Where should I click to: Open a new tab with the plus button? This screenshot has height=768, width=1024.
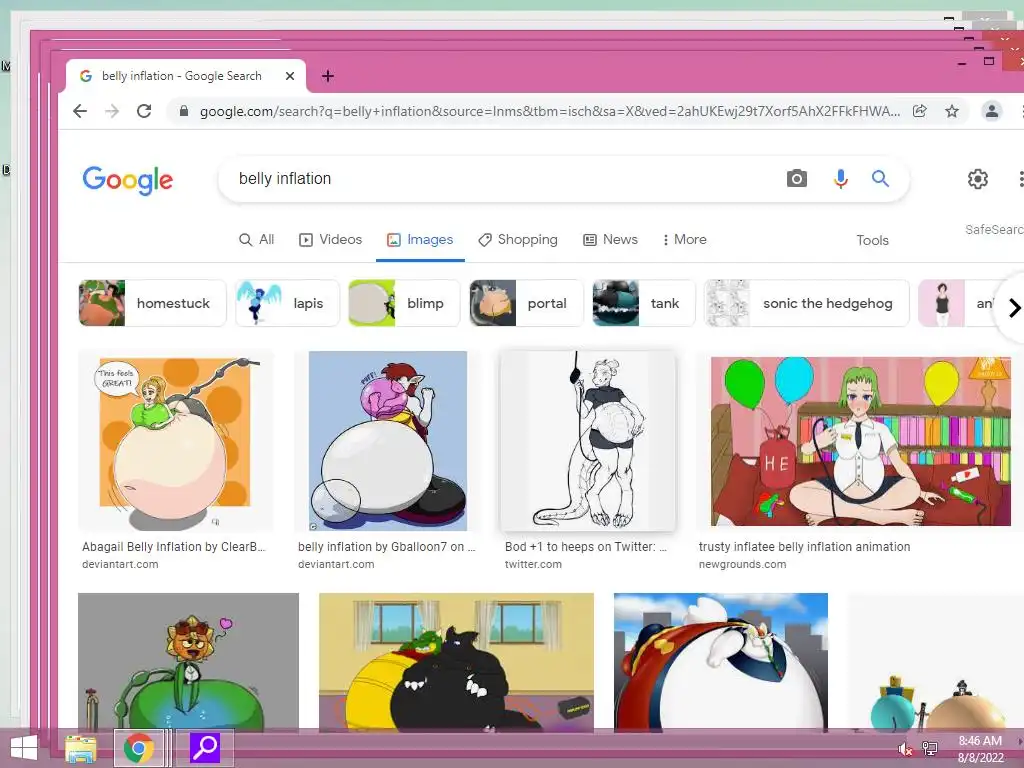pyautogui.click(x=328, y=76)
